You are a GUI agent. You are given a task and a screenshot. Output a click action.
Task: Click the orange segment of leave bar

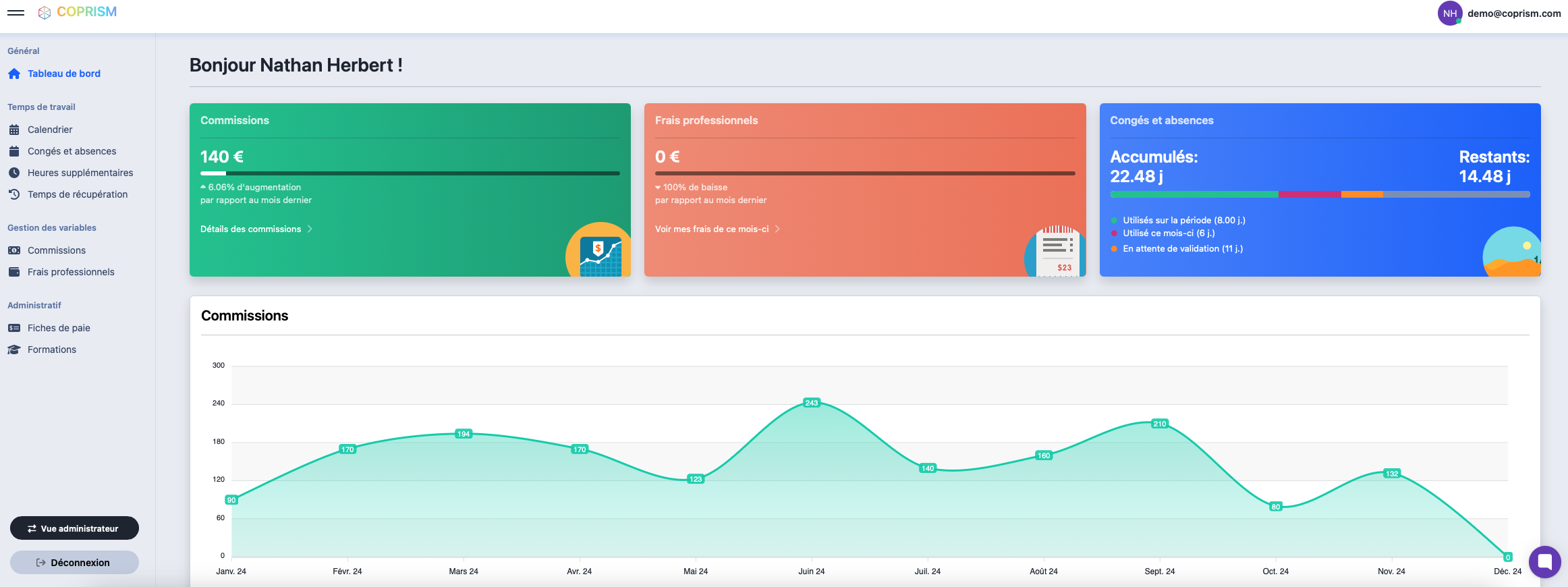1362,194
